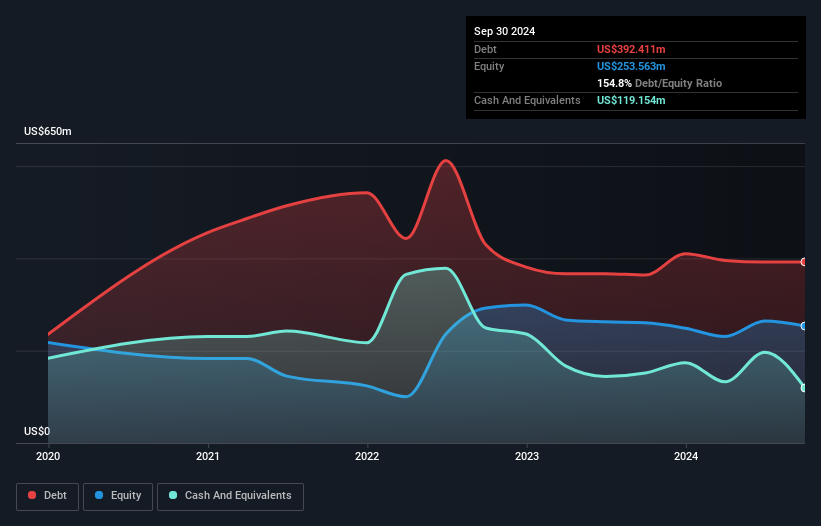Click the 2022 x-axis label
821x526 pixels.
367,456
